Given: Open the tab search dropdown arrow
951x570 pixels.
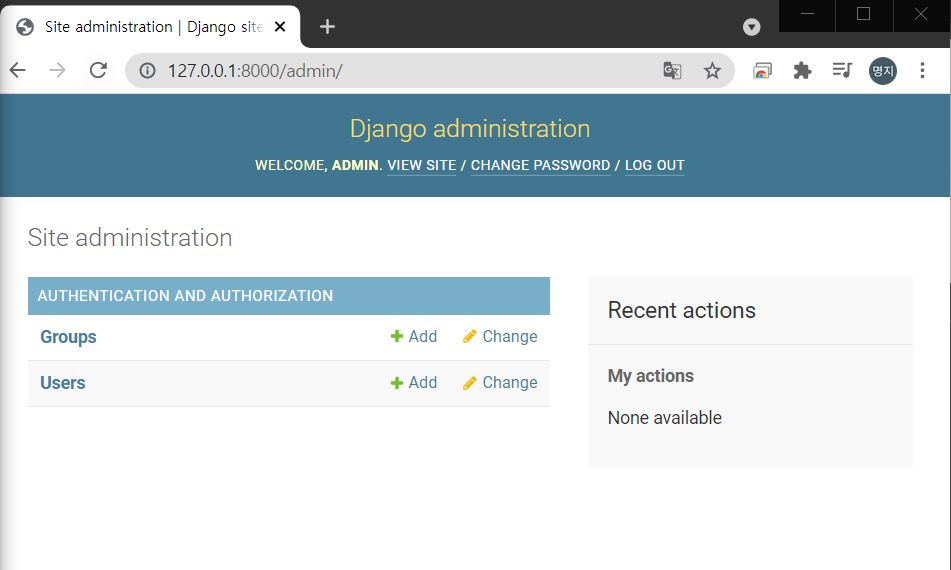Looking at the screenshot, I should pos(751,27).
